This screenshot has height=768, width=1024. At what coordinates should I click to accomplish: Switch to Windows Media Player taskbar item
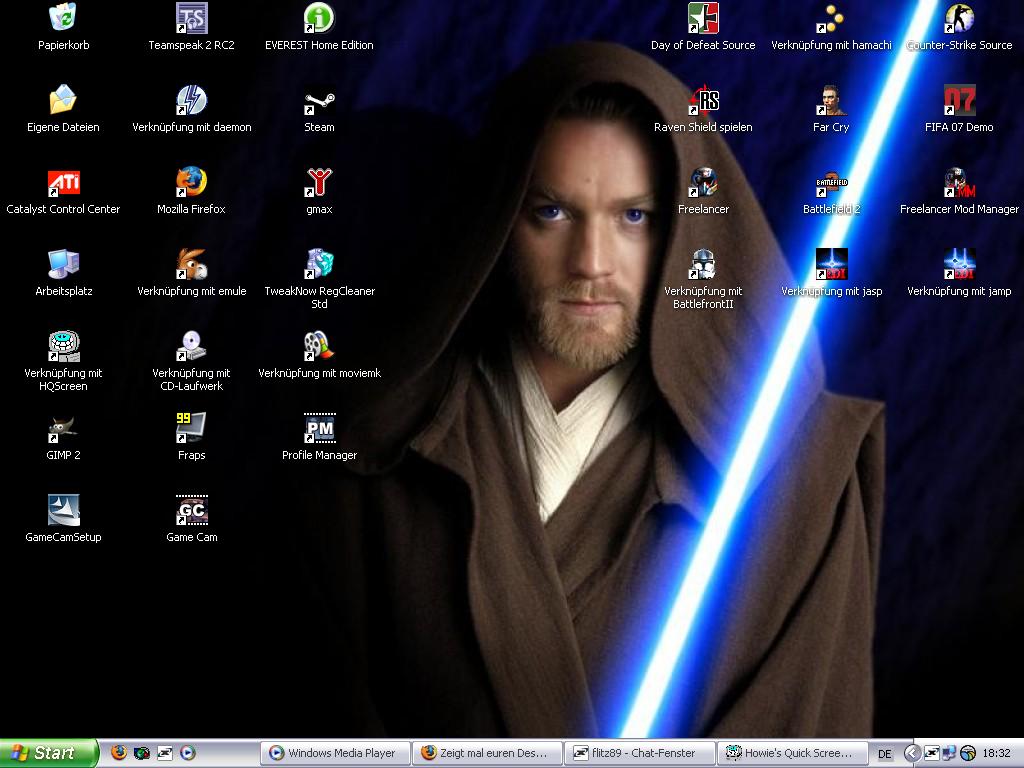click(334, 753)
